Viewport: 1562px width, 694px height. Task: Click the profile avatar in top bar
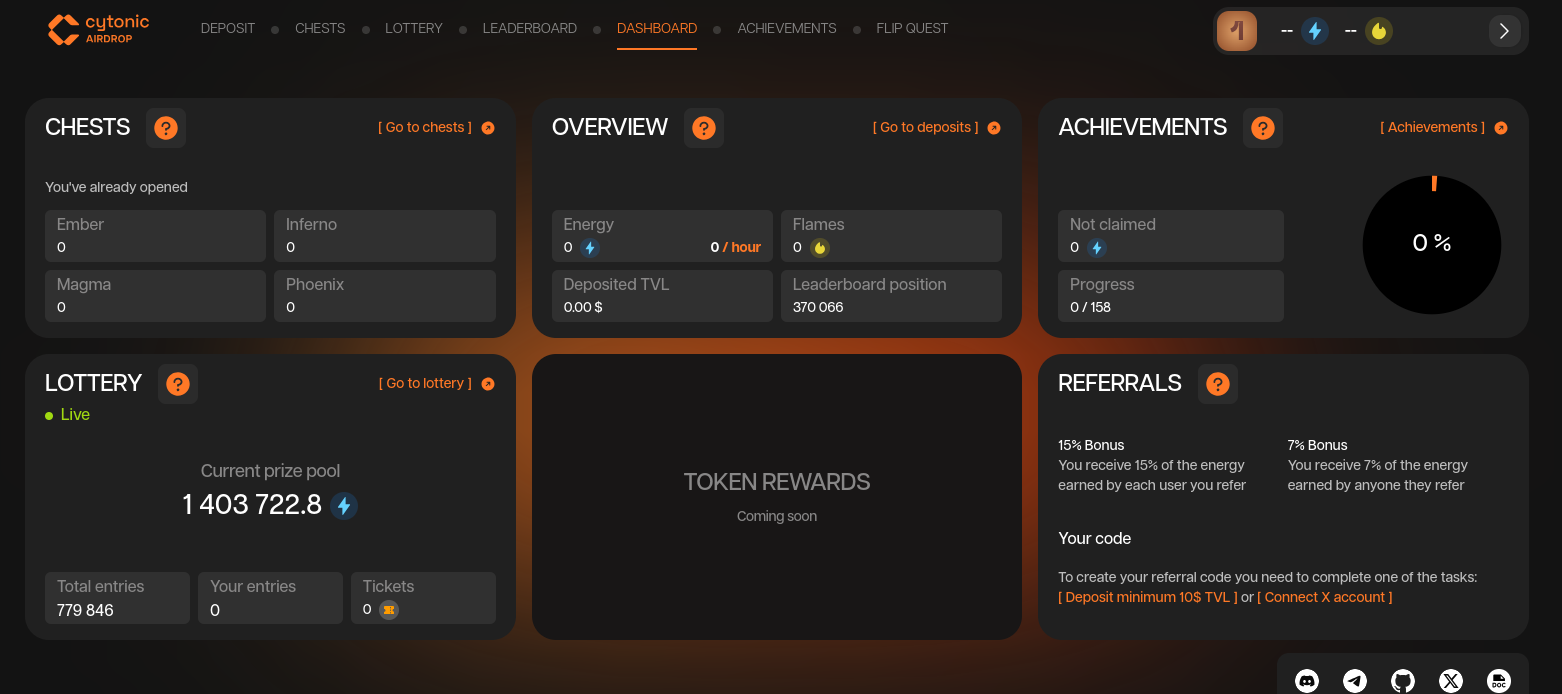pos(1237,31)
